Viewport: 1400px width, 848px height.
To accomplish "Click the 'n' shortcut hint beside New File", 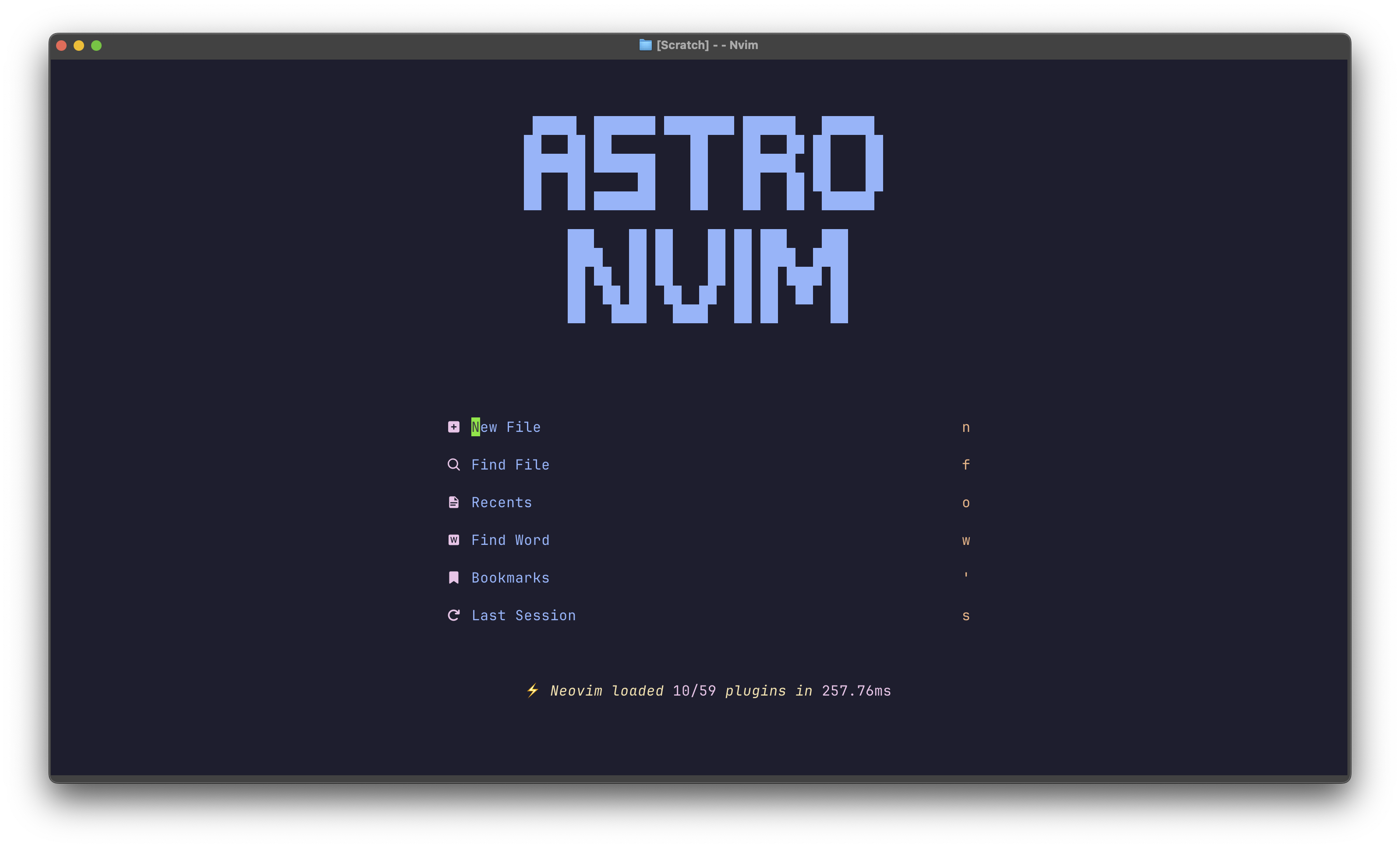I will click(965, 427).
